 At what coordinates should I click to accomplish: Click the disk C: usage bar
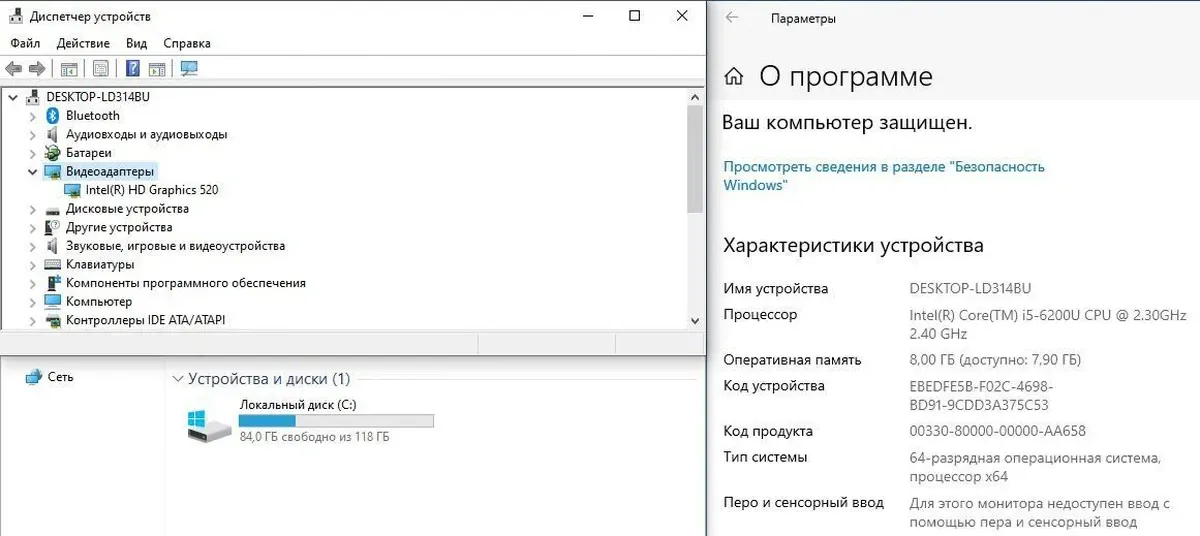(336, 421)
